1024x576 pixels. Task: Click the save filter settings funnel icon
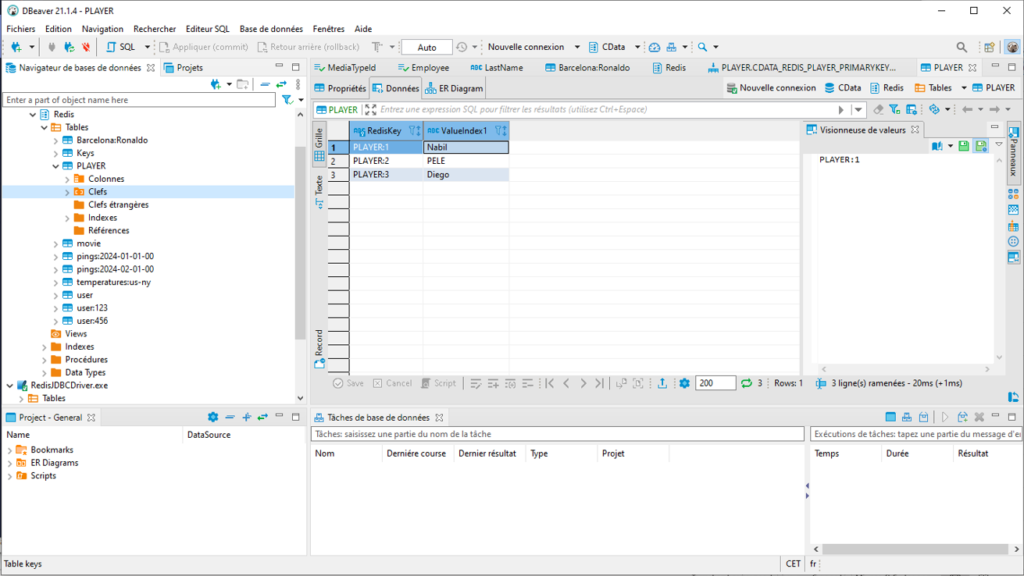[895, 110]
